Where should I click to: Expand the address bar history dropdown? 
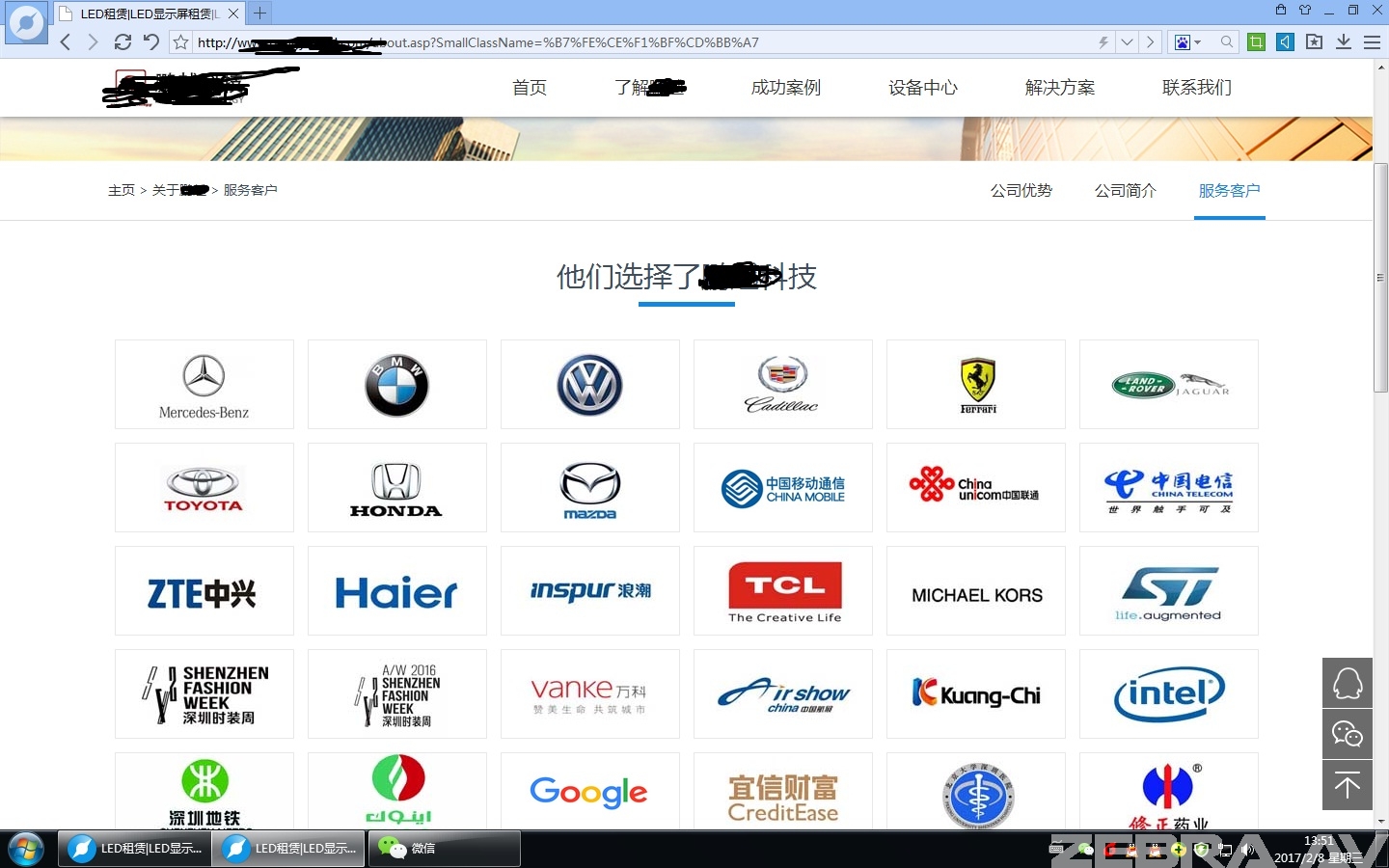(1127, 42)
